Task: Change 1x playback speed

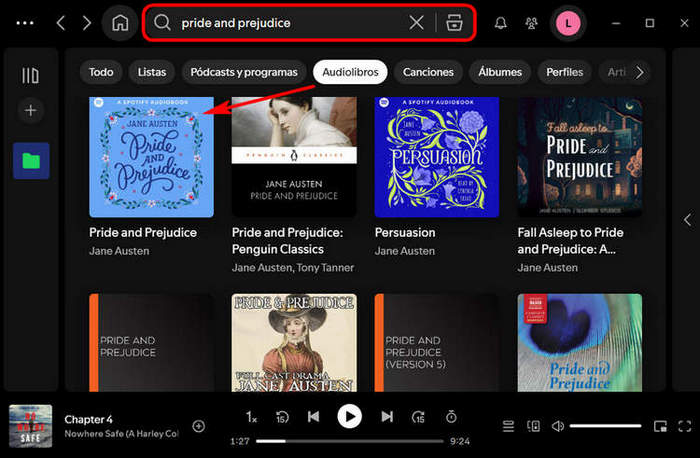Action: [251, 417]
